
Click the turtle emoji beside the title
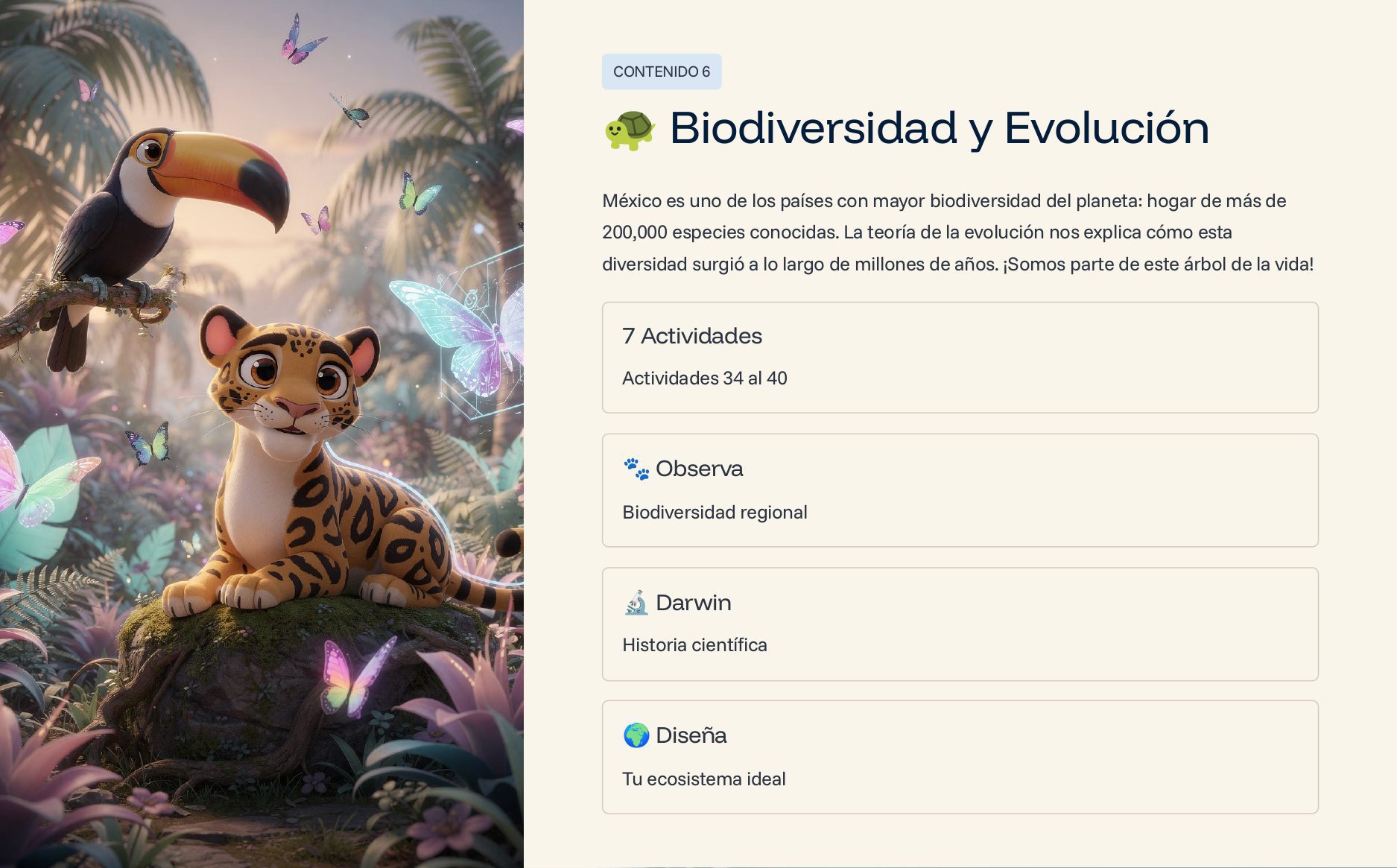(x=630, y=129)
